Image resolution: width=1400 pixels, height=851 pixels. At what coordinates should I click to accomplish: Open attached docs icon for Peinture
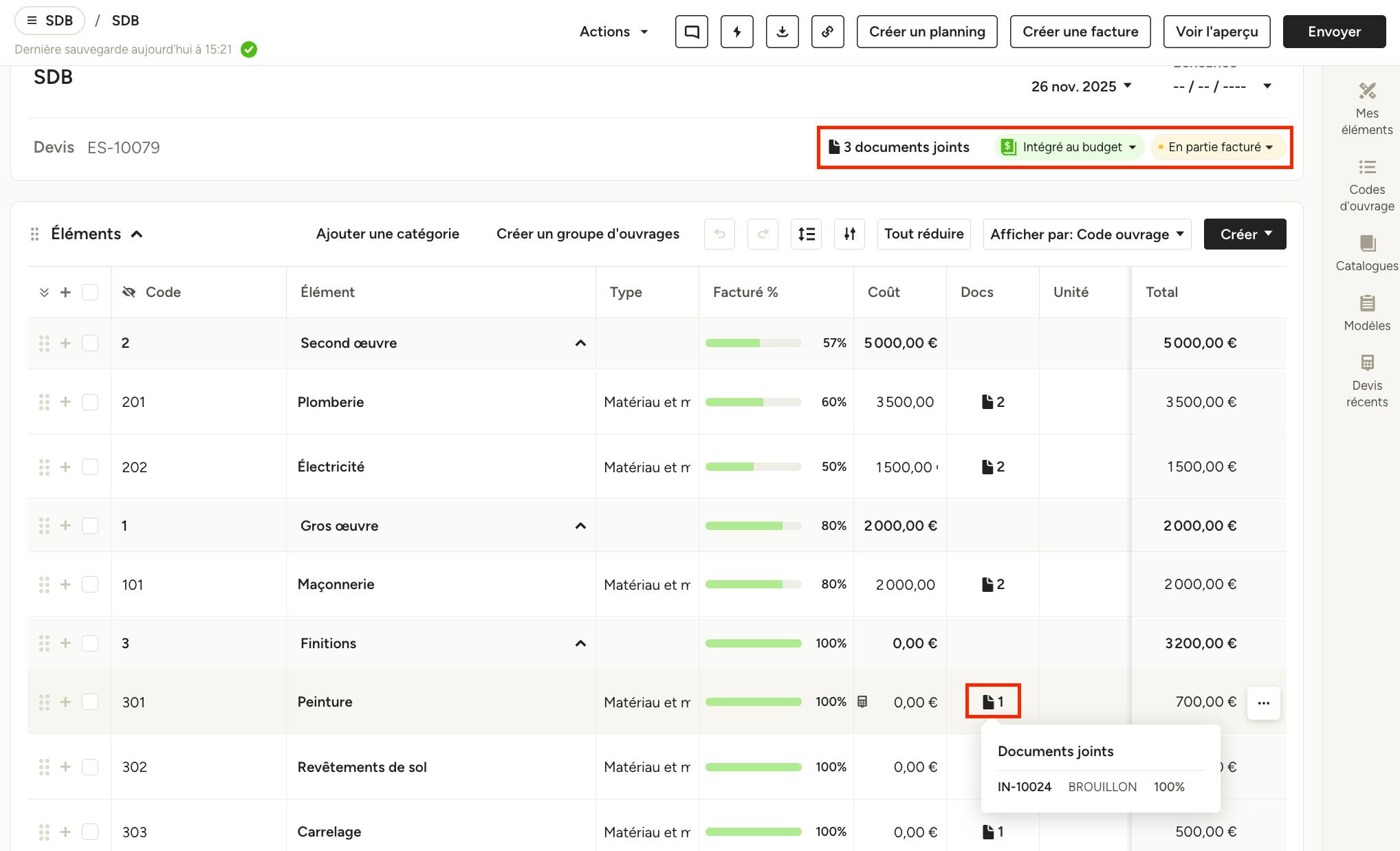tap(993, 702)
